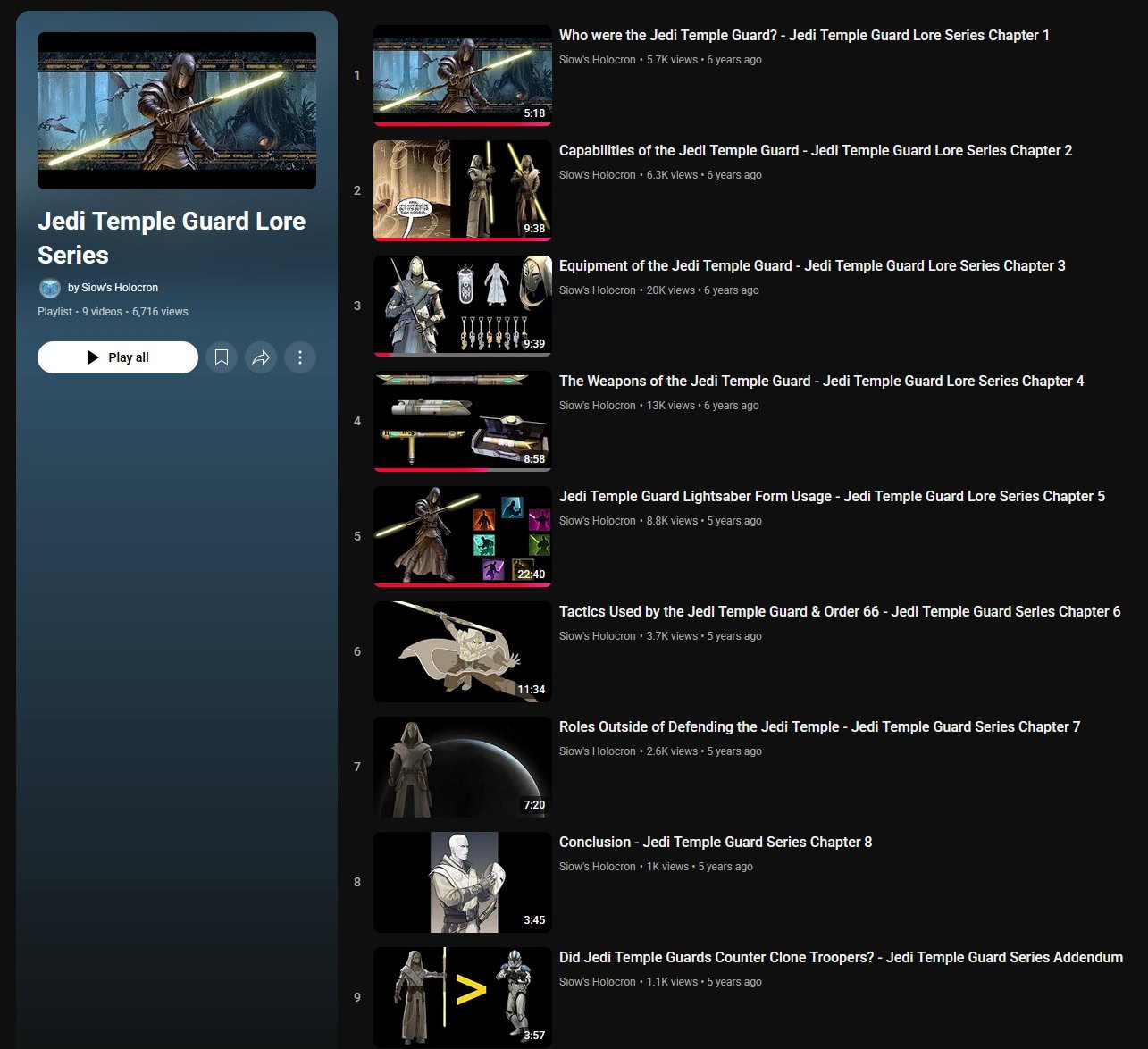Share the playlist using the arrow icon
1148x1049 pixels.
point(261,357)
